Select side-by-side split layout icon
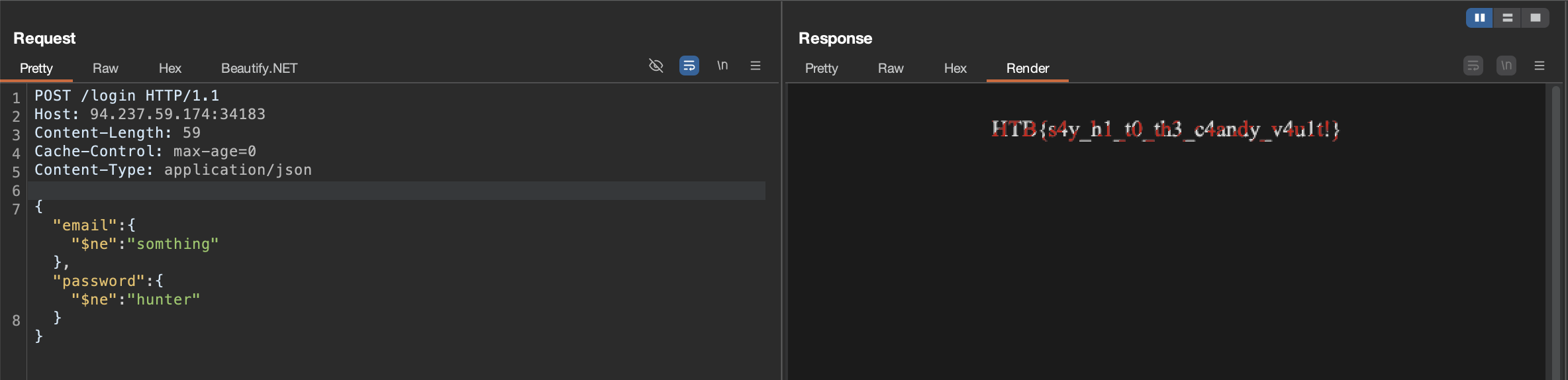The height and width of the screenshot is (380, 1568). pos(1479,18)
